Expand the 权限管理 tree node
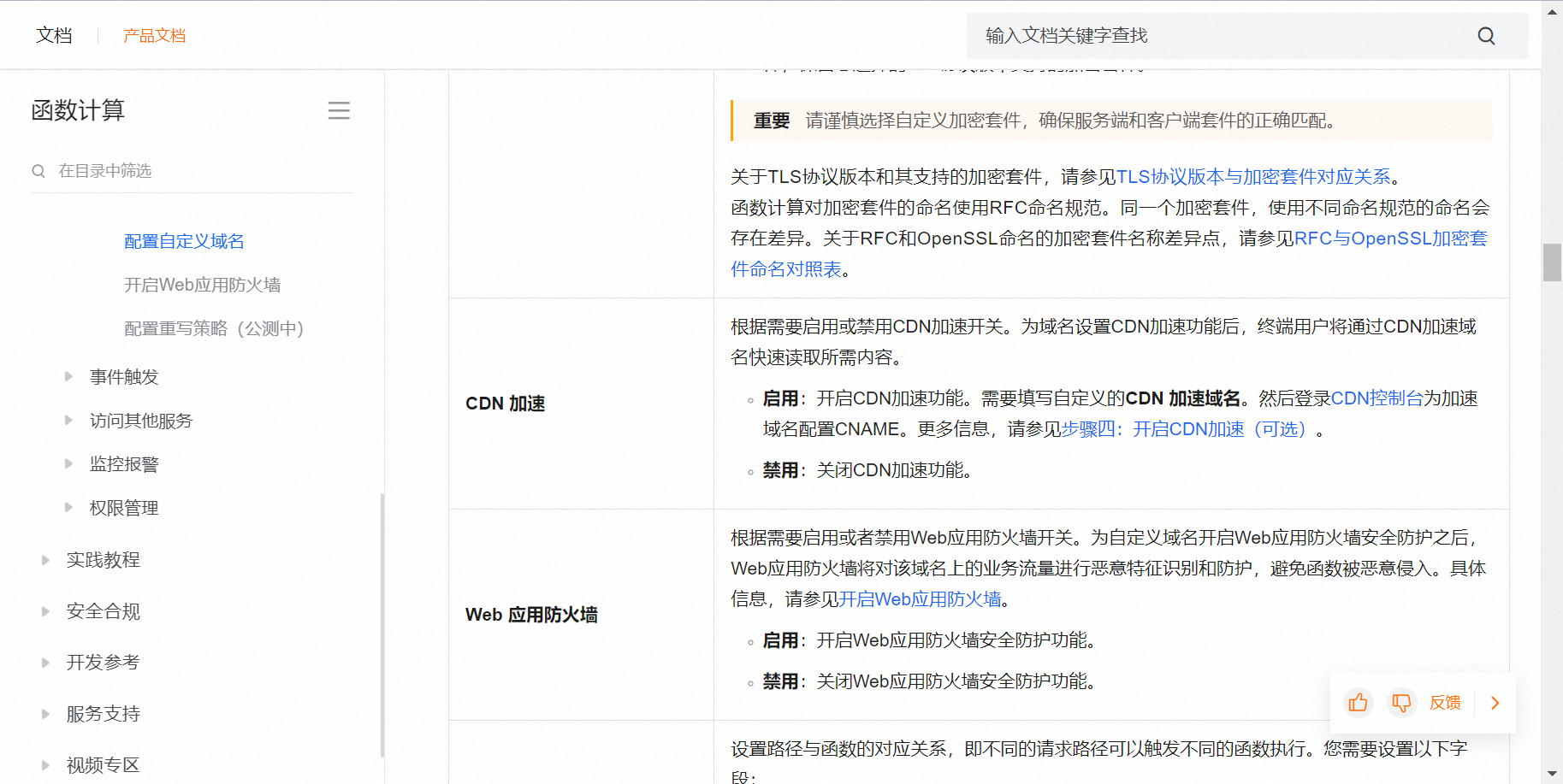Viewport: 1563px width, 784px height. point(68,507)
